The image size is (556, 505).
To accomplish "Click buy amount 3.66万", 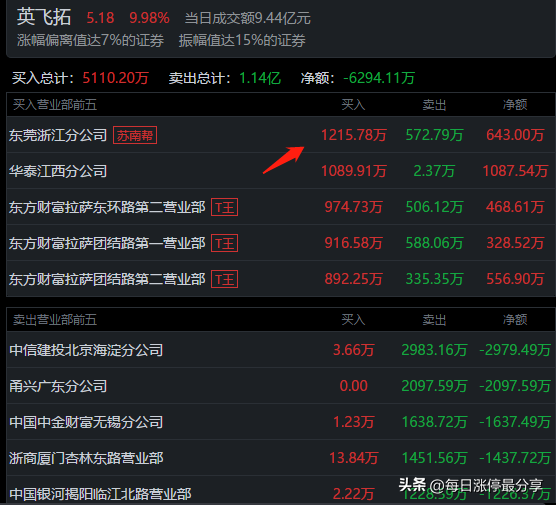I will [354, 350].
